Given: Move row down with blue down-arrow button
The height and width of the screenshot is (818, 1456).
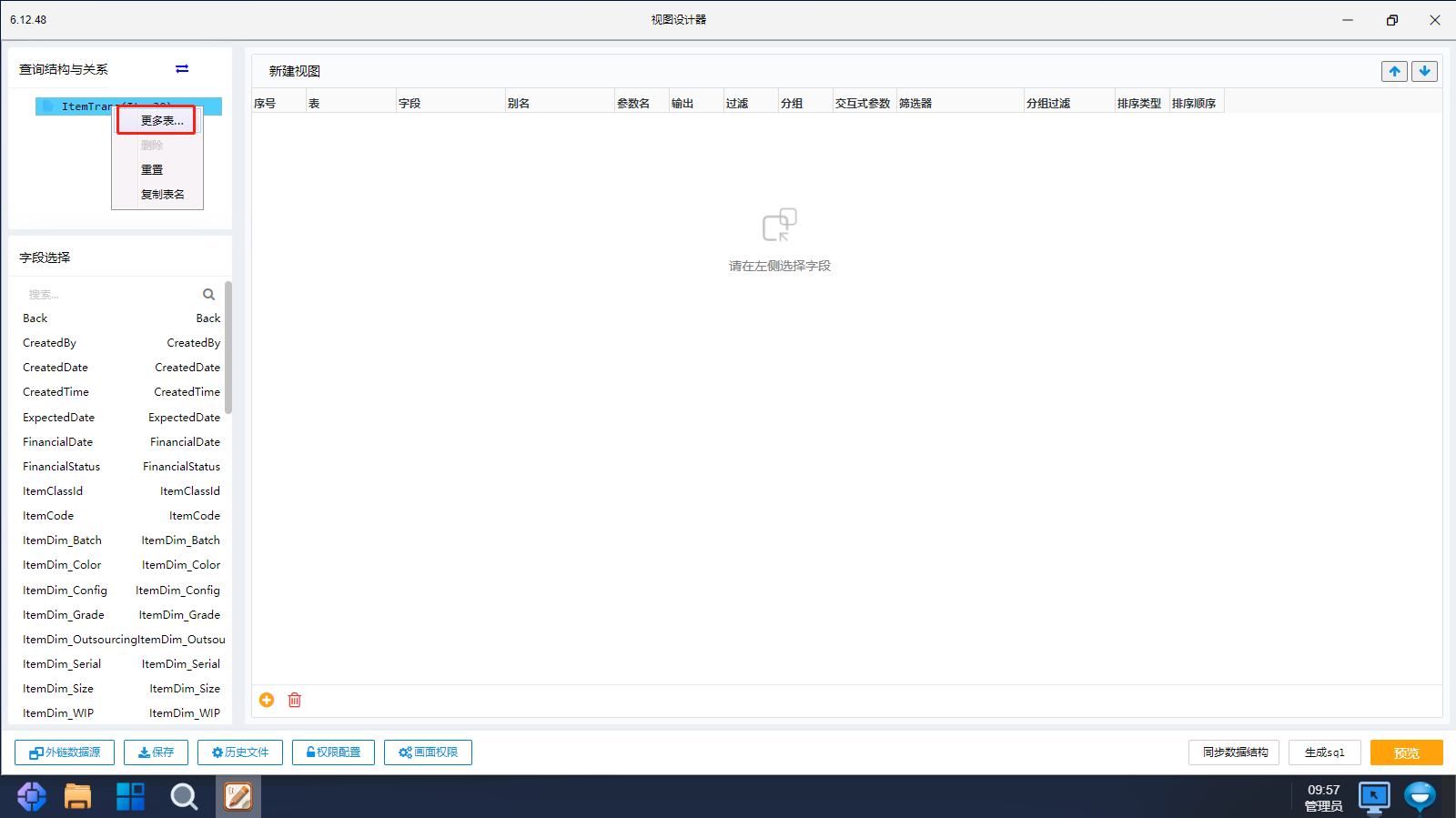Looking at the screenshot, I should pos(1424,71).
